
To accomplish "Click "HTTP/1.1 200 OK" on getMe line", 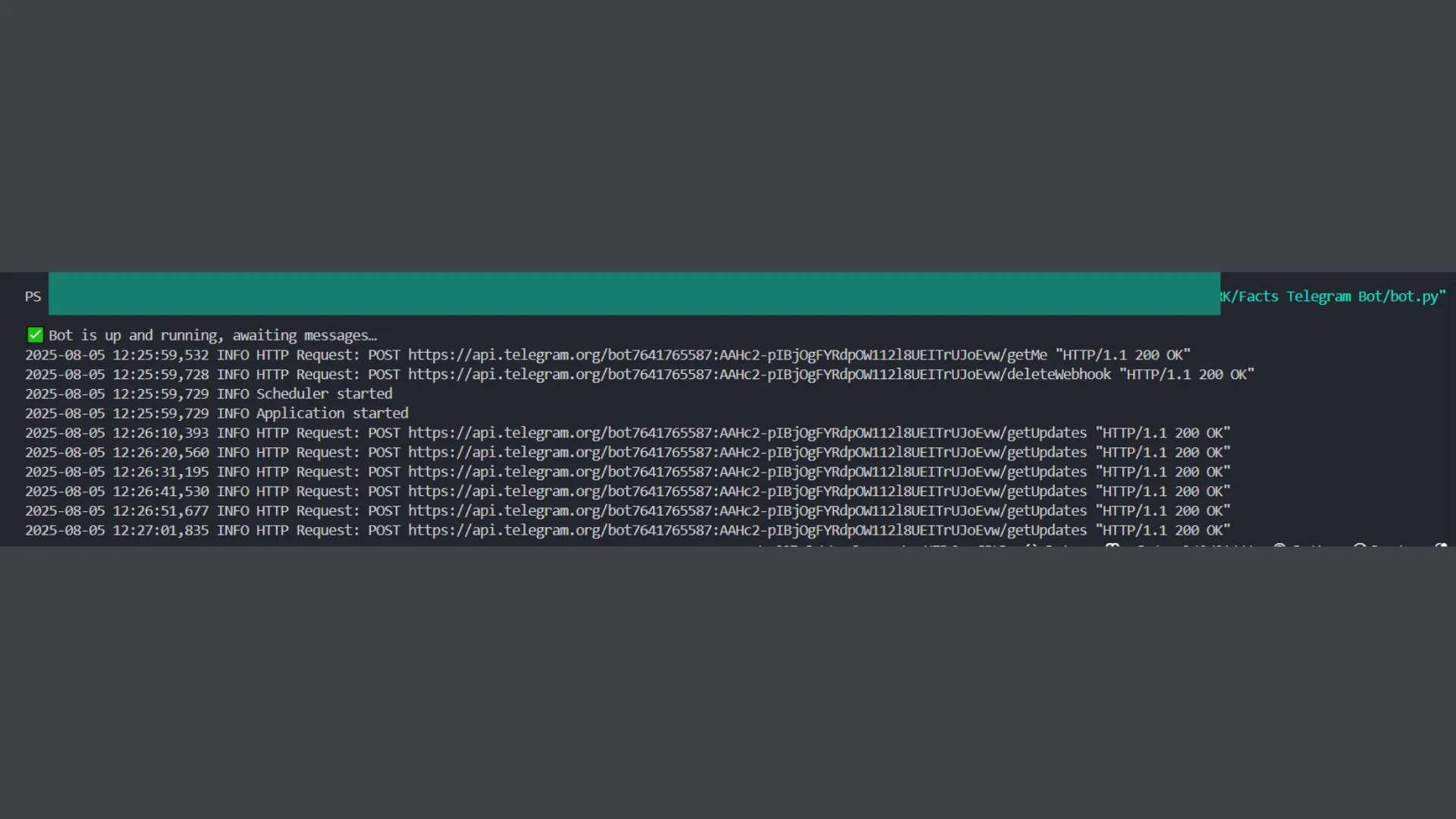I will point(1123,355).
